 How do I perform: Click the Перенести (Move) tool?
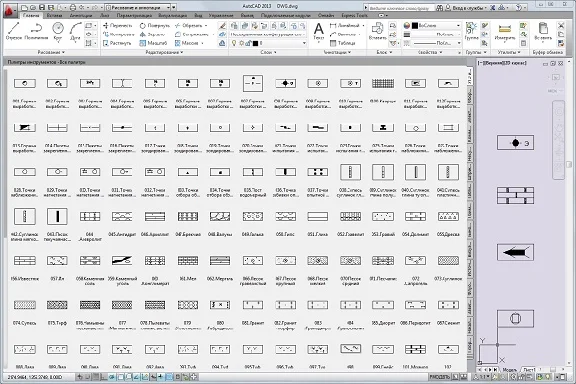click(118, 25)
